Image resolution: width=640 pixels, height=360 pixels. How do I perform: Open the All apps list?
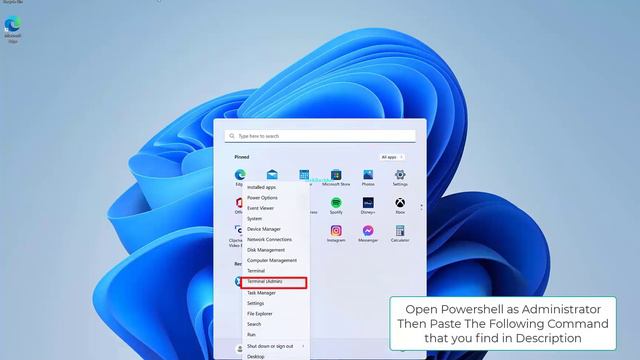(392, 157)
